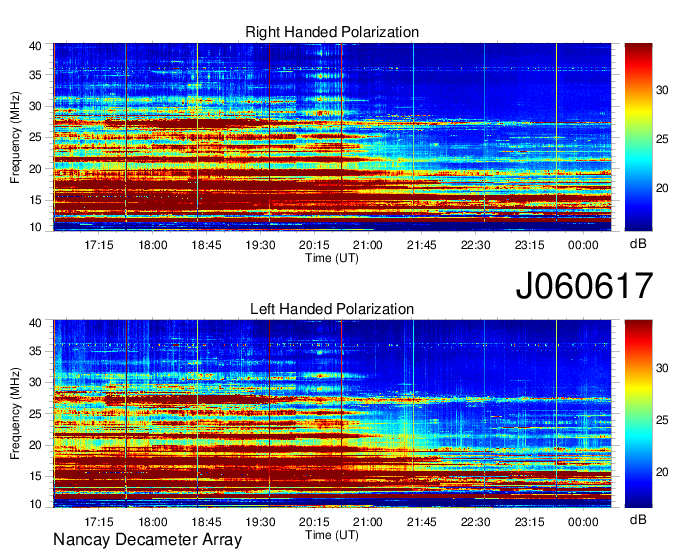Click the 25 MHz tick label on the top plot
The height and width of the screenshot is (552, 680).
35,137
